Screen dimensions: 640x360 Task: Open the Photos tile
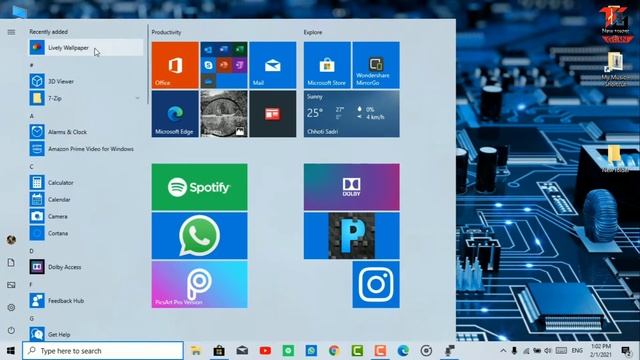(x=224, y=114)
